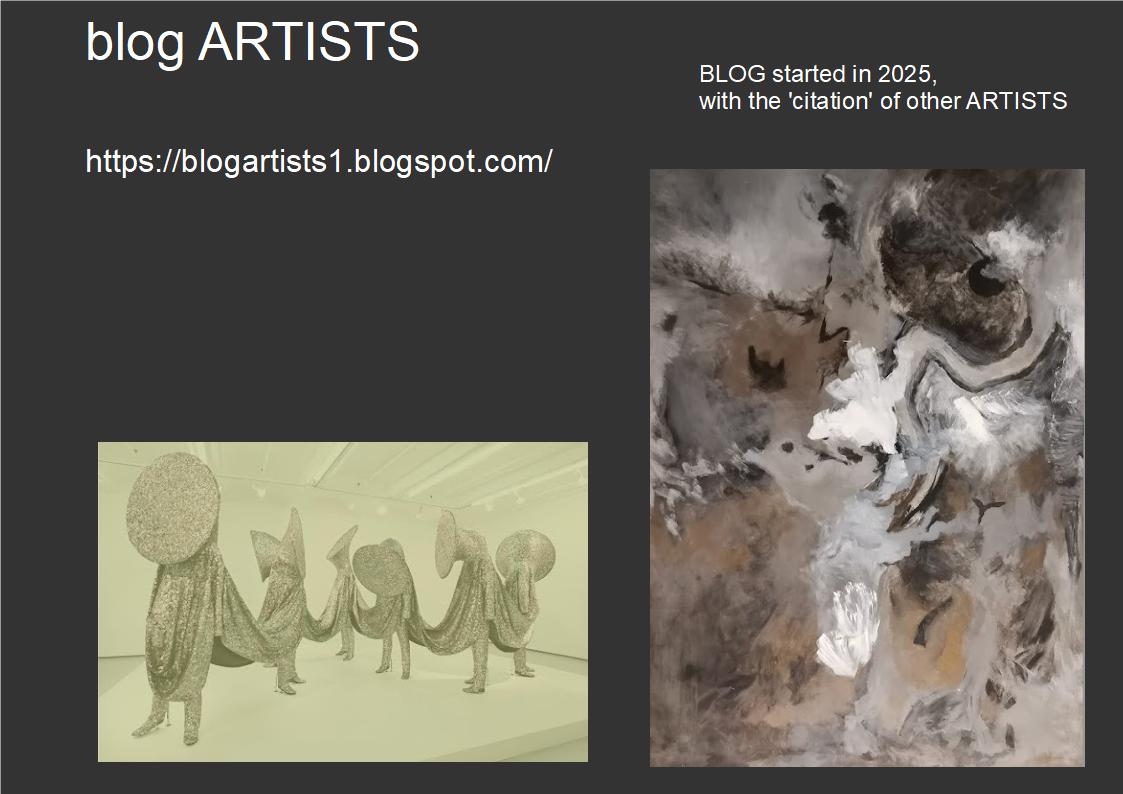The width and height of the screenshot is (1123, 794).
Task: Click the 'BLOG started in 2025,' text line
Action: point(818,74)
